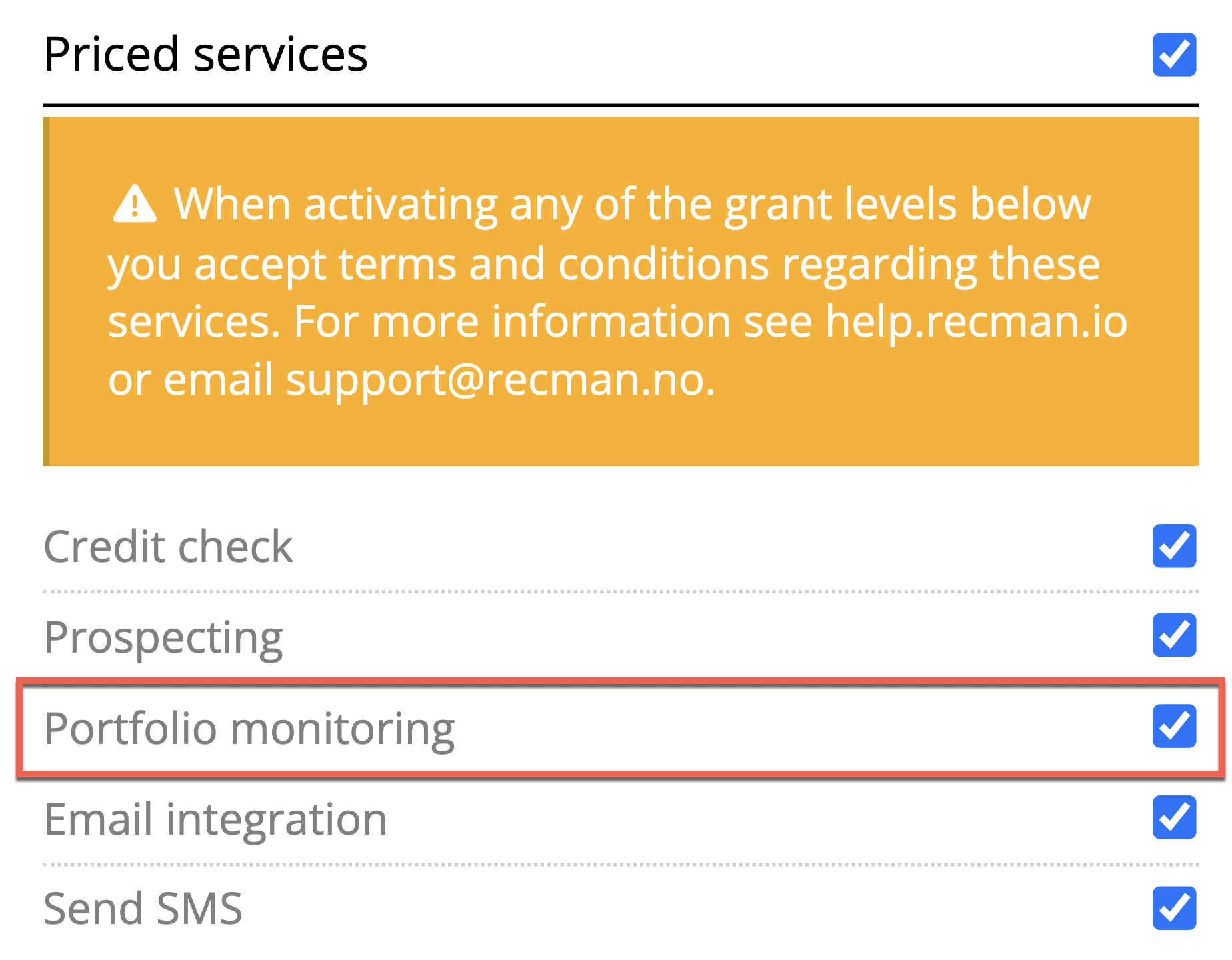Screen dimensions: 1232x960
Task: Toggle the Priced services master checkbox
Action: click(x=1174, y=55)
